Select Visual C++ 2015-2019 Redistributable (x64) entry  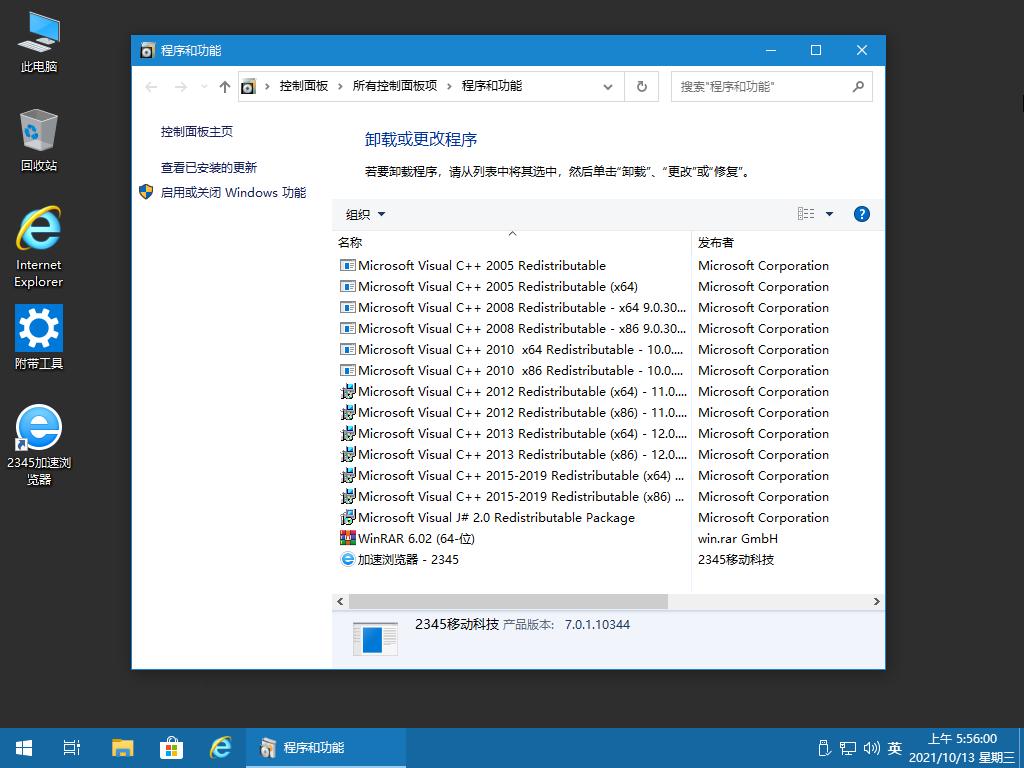coord(513,475)
